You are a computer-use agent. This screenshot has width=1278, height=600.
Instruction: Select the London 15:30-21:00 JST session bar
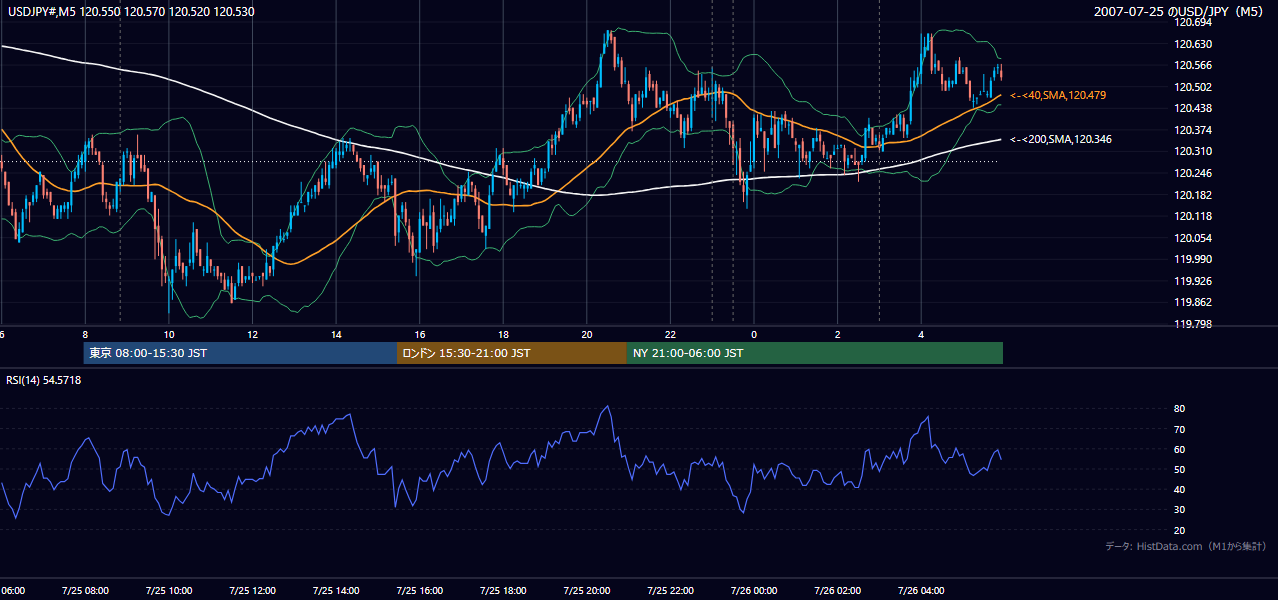tap(512, 353)
